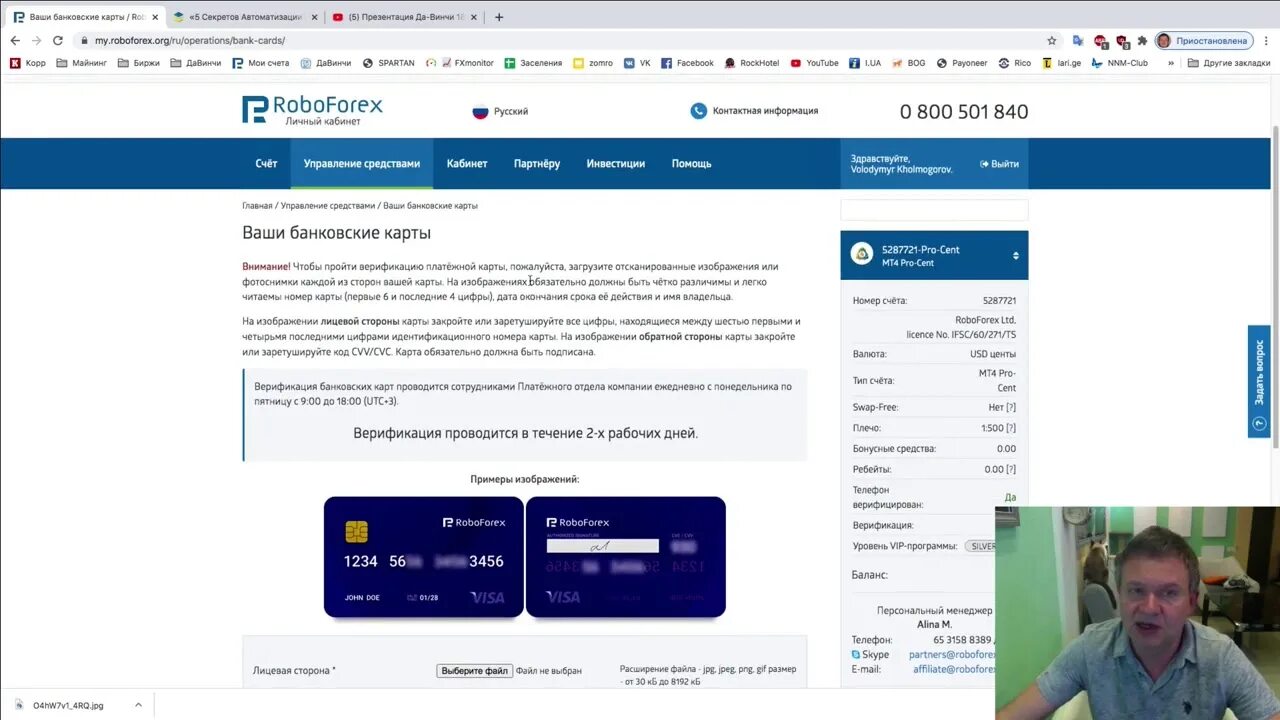
Task: Go back with browser back arrow
Action: point(15,40)
